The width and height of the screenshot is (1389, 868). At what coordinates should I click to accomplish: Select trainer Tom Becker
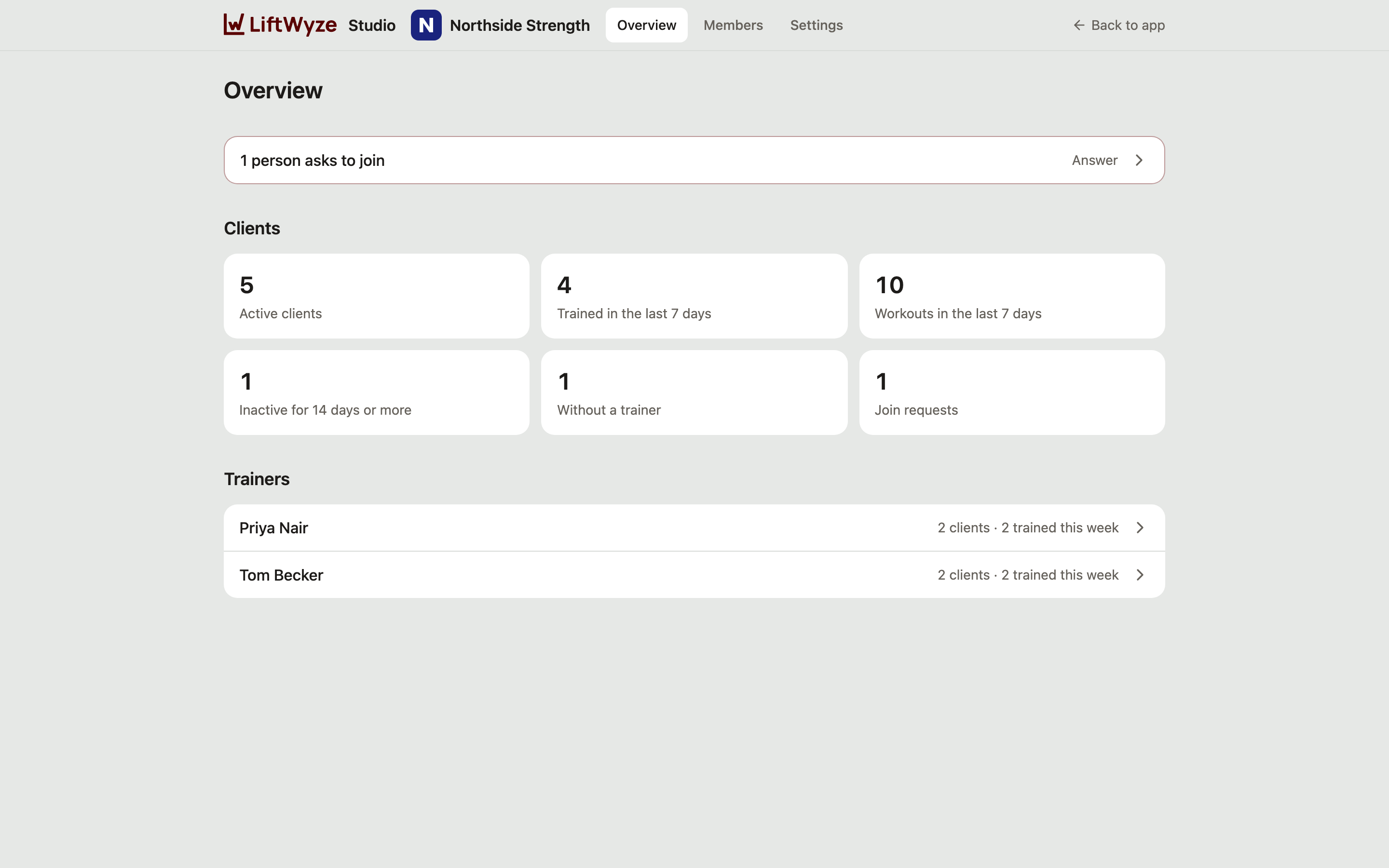[x=694, y=575]
